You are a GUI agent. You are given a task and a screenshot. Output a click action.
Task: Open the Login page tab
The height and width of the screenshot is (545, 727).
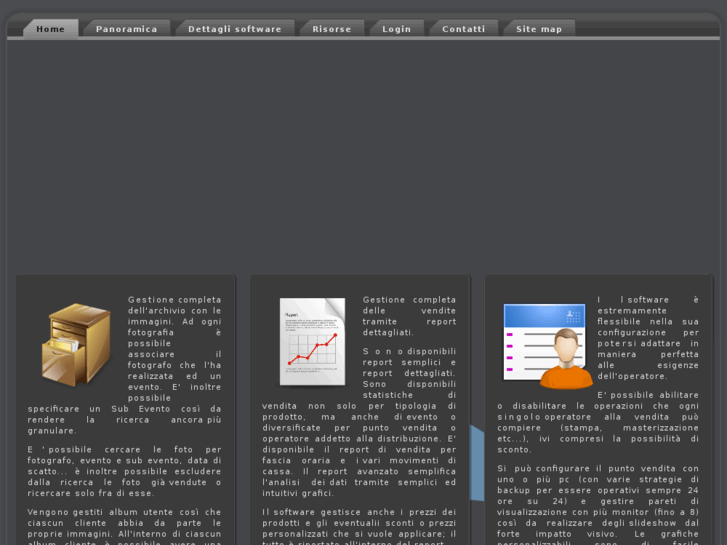pos(396,29)
